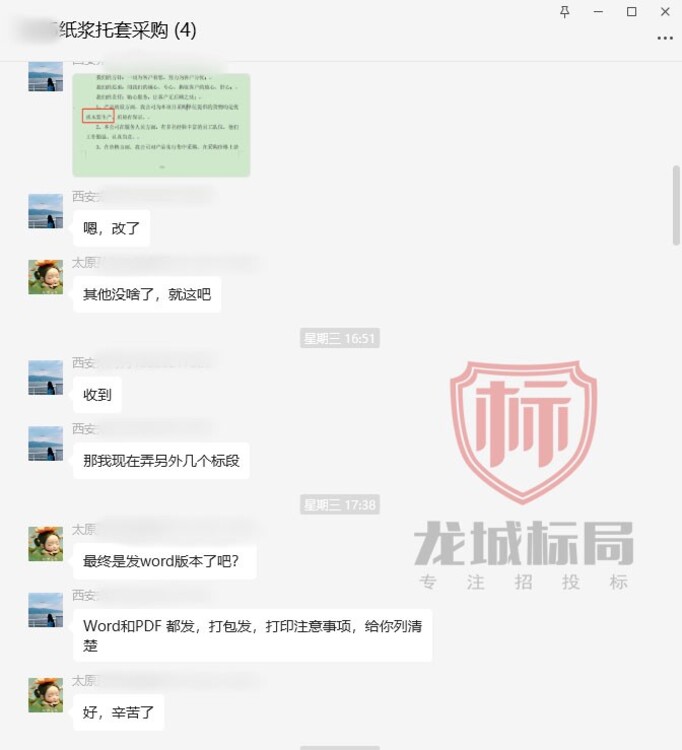The image size is (682, 750).
Task: Click avatar next to "最终是发word版本了吧?"
Action: coord(45,544)
